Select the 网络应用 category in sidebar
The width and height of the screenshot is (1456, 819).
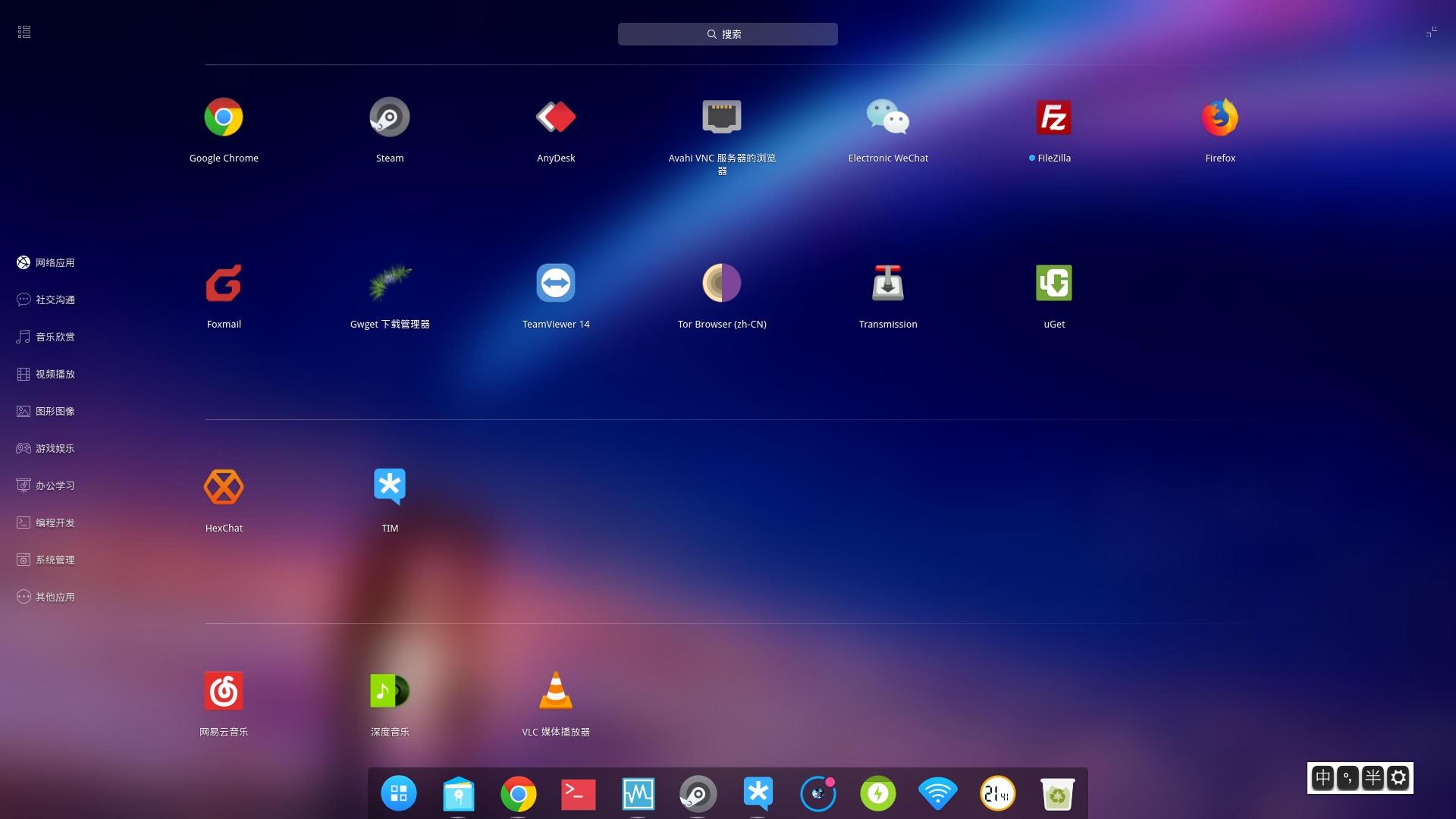45,262
